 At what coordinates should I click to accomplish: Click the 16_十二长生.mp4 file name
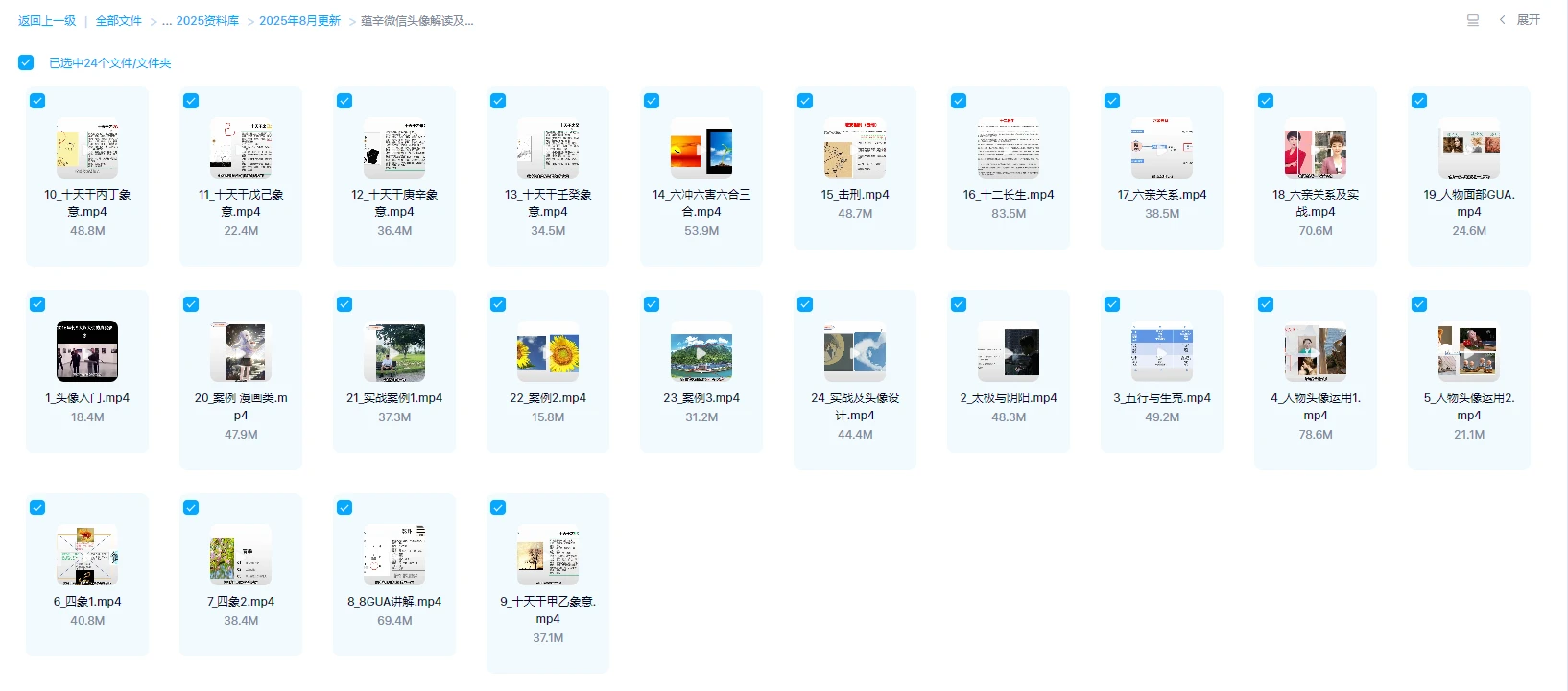[x=1009, y=195]
